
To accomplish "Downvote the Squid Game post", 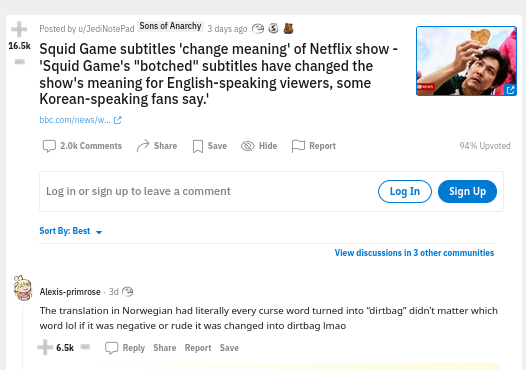I will (x=20, y=62).
